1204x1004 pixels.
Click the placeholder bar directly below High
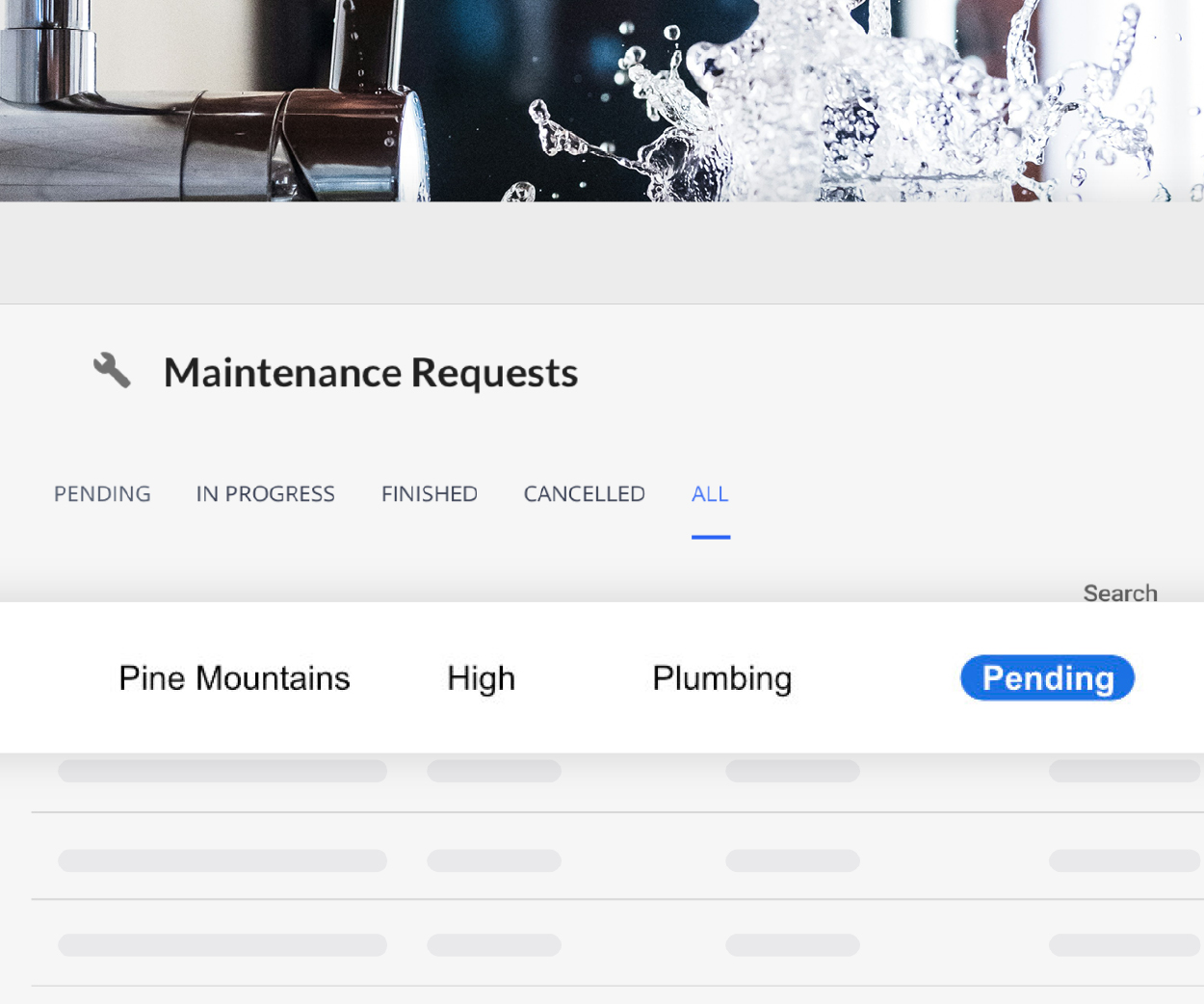pyautogui.click(x=493, y=771)
